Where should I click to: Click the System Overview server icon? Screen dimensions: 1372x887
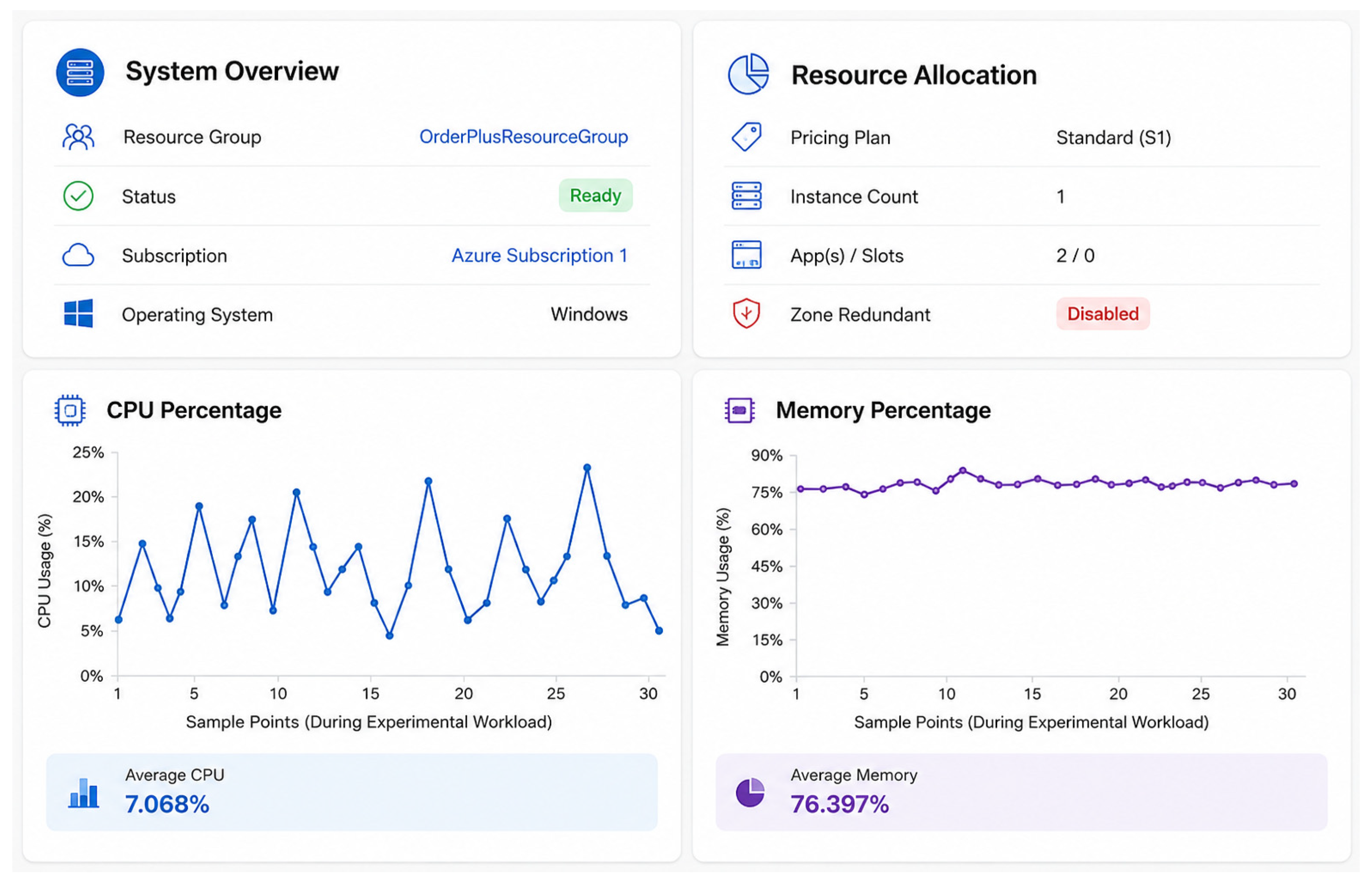(80, 73)
